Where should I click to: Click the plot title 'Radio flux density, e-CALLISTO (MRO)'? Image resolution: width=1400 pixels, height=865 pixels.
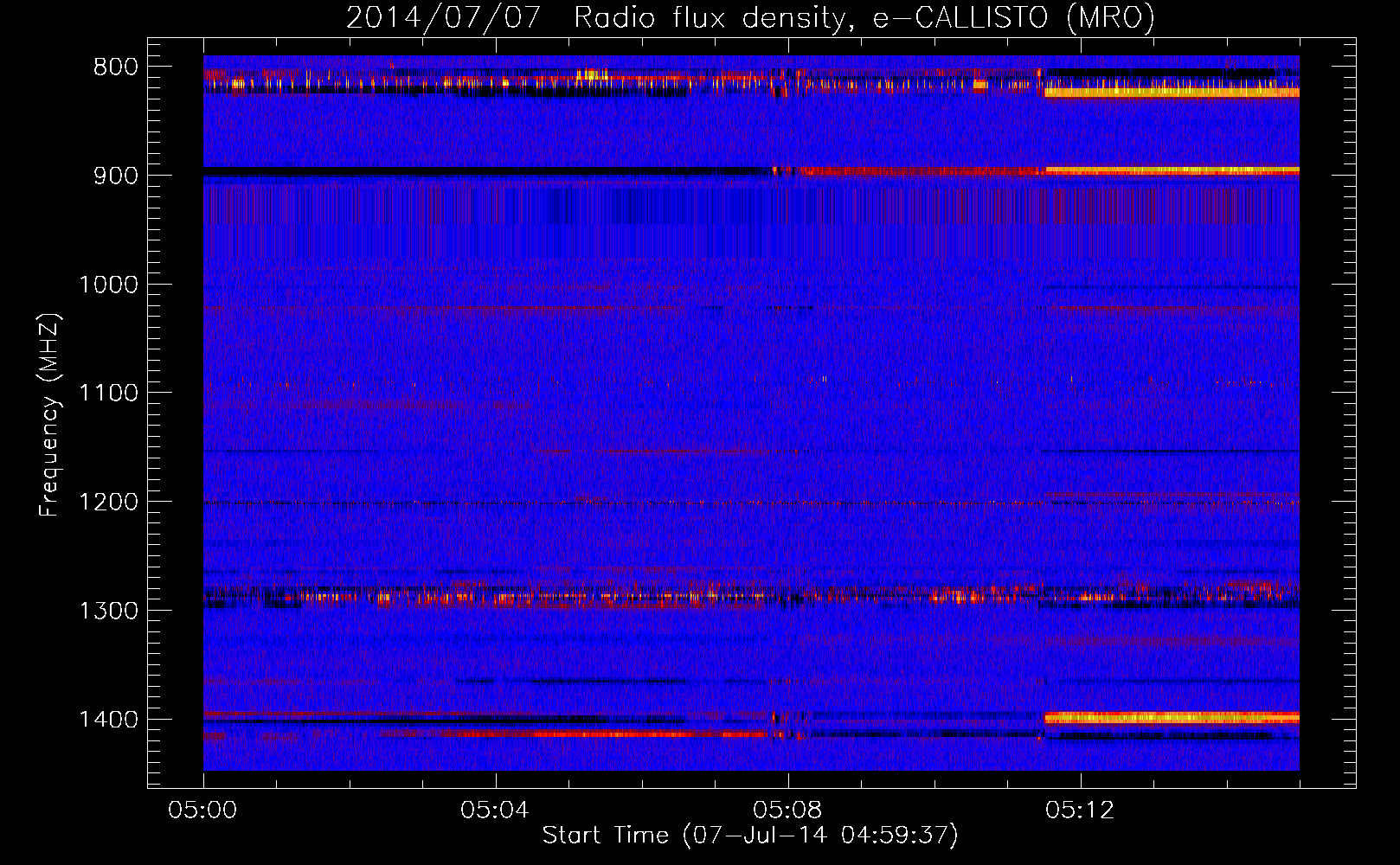pos(864,17)
